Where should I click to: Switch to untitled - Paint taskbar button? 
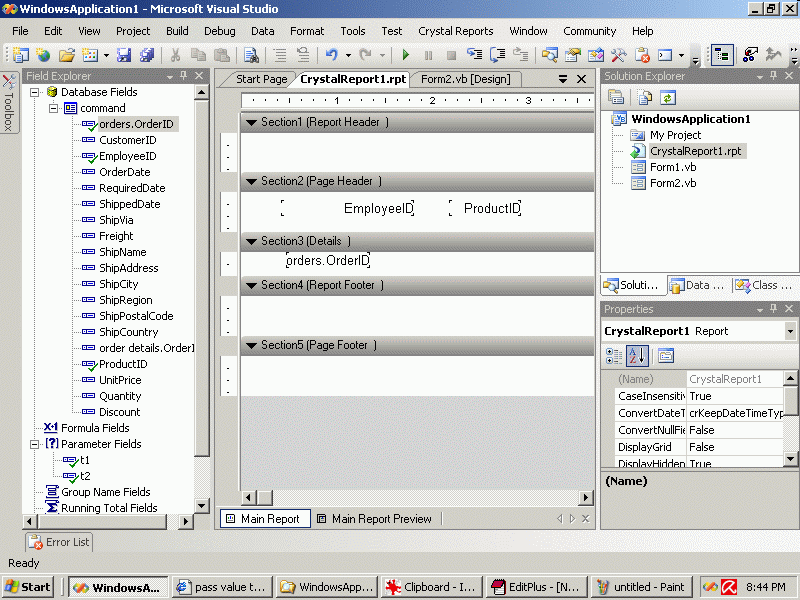(641, 587)
